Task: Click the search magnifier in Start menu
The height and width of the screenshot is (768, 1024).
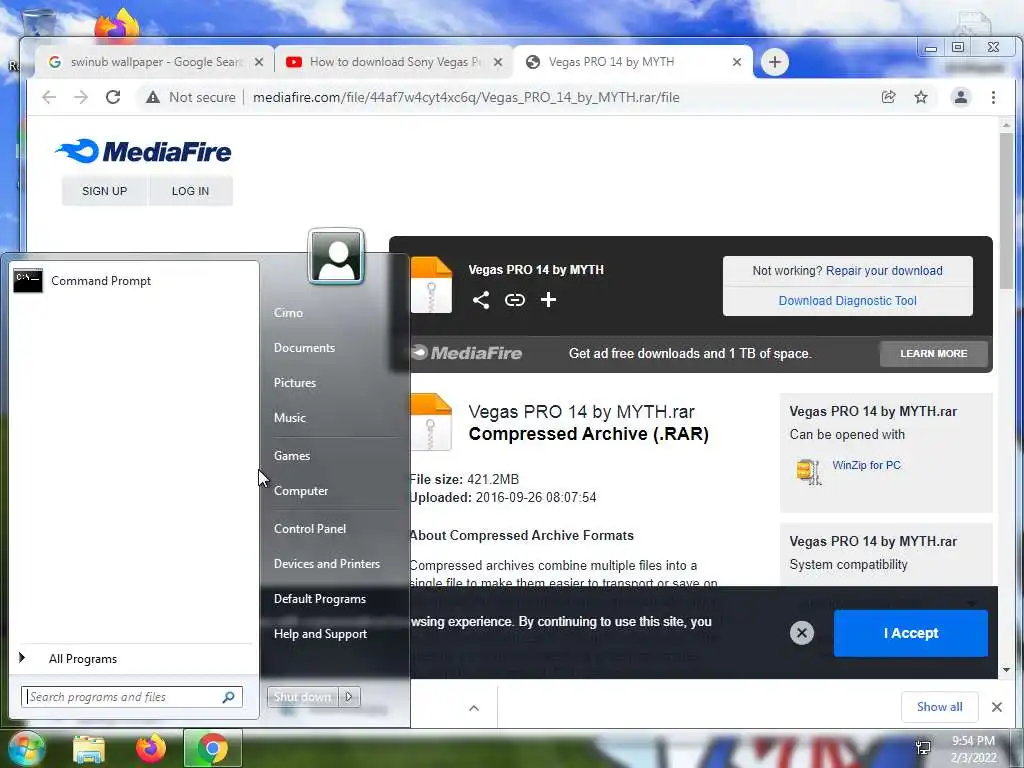Action: [x=229, y=697]
